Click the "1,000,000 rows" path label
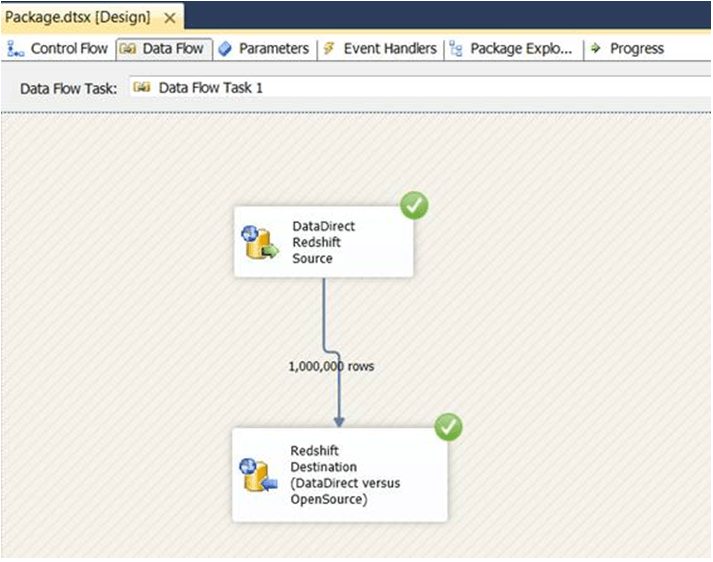 (331, 367)
